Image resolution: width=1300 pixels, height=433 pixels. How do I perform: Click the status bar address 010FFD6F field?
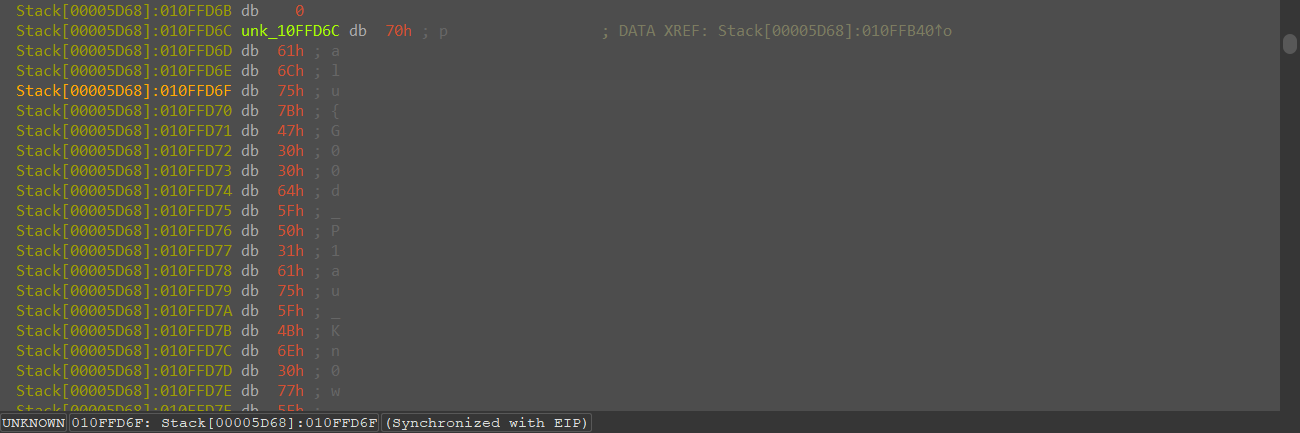224,423
